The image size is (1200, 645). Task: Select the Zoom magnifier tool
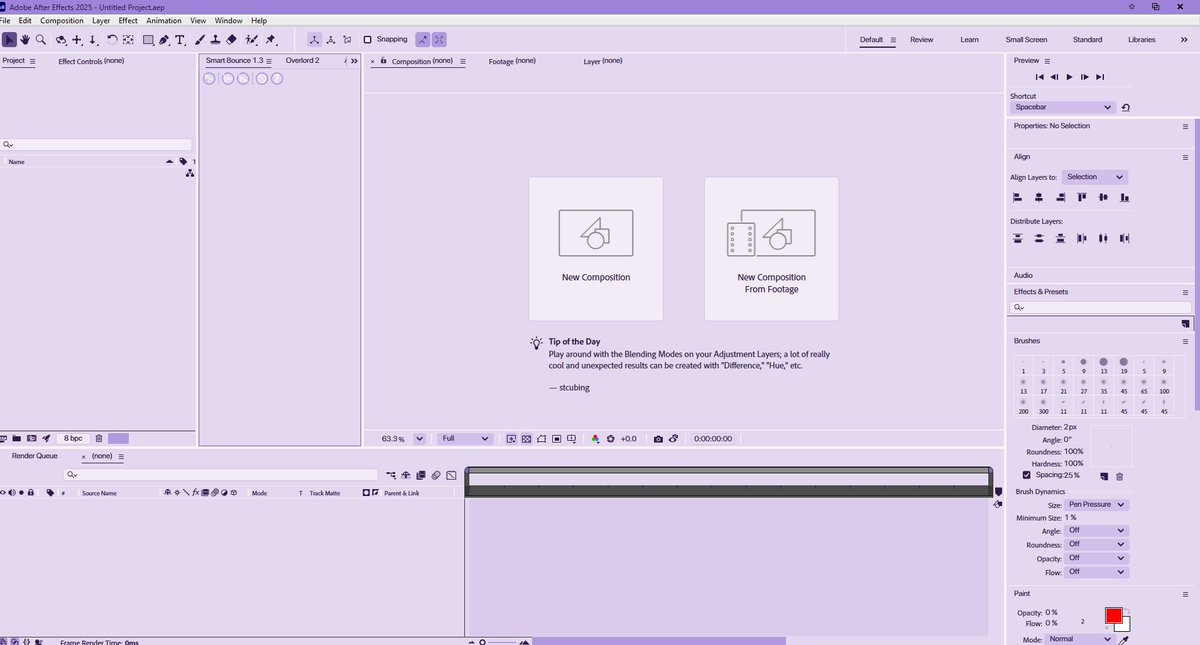41,40
